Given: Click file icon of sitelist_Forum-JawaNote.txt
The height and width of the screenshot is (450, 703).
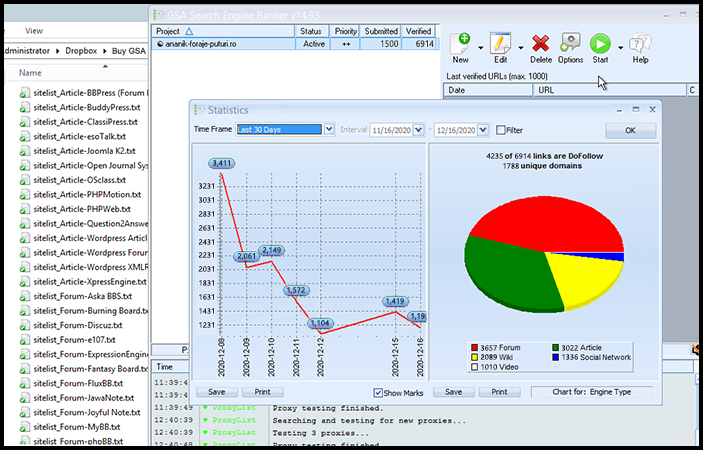Looking at the screenshot, I should (x=24, y=398).
